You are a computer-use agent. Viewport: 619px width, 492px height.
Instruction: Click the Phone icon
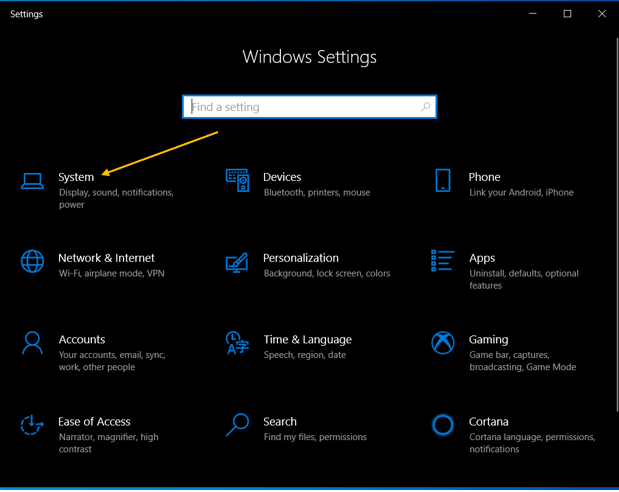coord(443,180)
